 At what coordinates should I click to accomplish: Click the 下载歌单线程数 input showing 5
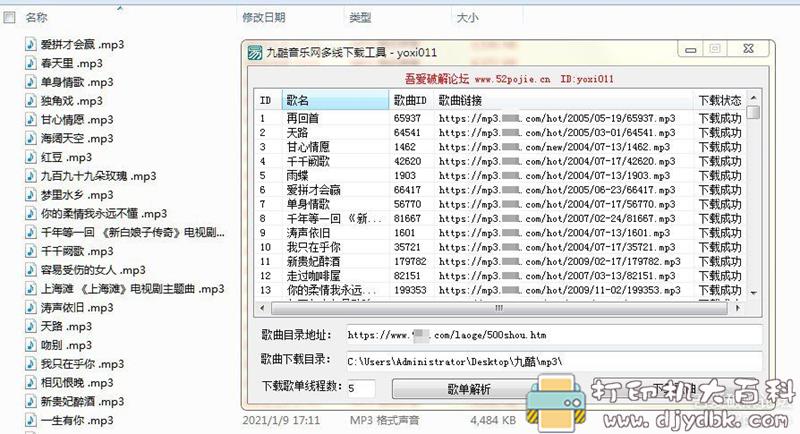point(361,389)
